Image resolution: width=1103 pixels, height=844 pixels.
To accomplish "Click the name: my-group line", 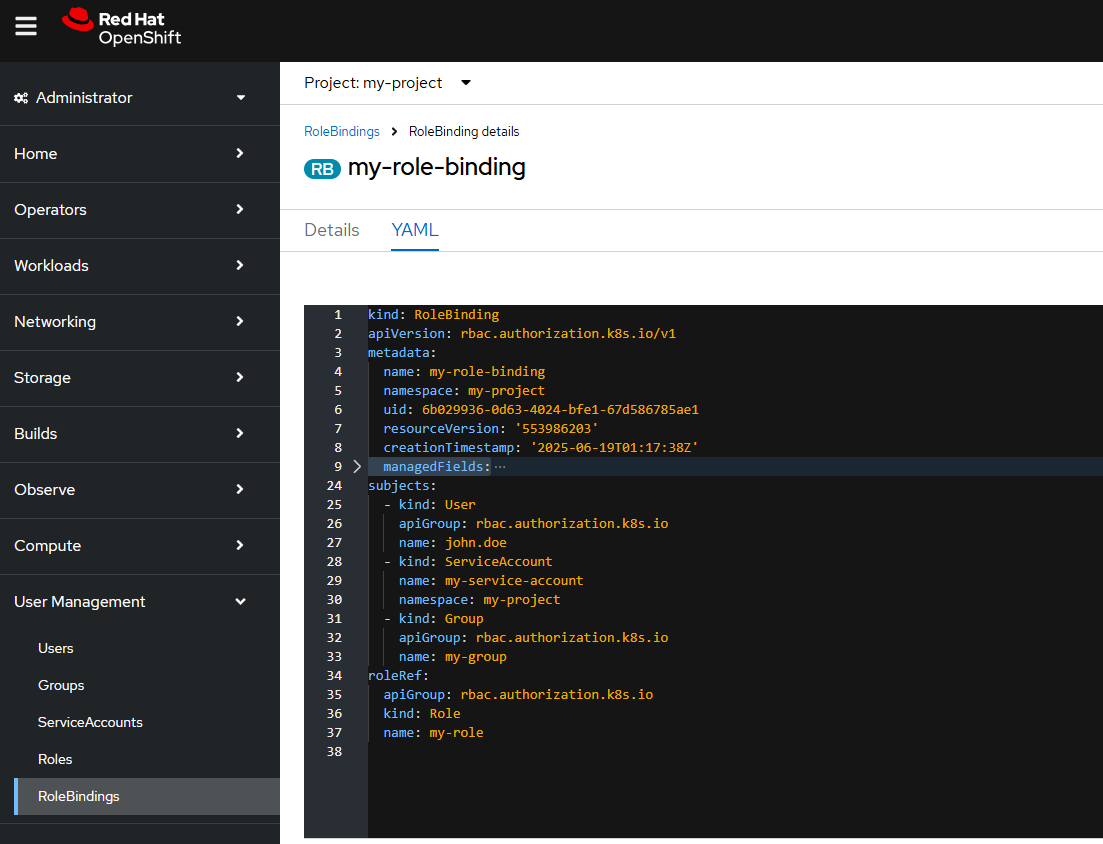I will 452,656.
